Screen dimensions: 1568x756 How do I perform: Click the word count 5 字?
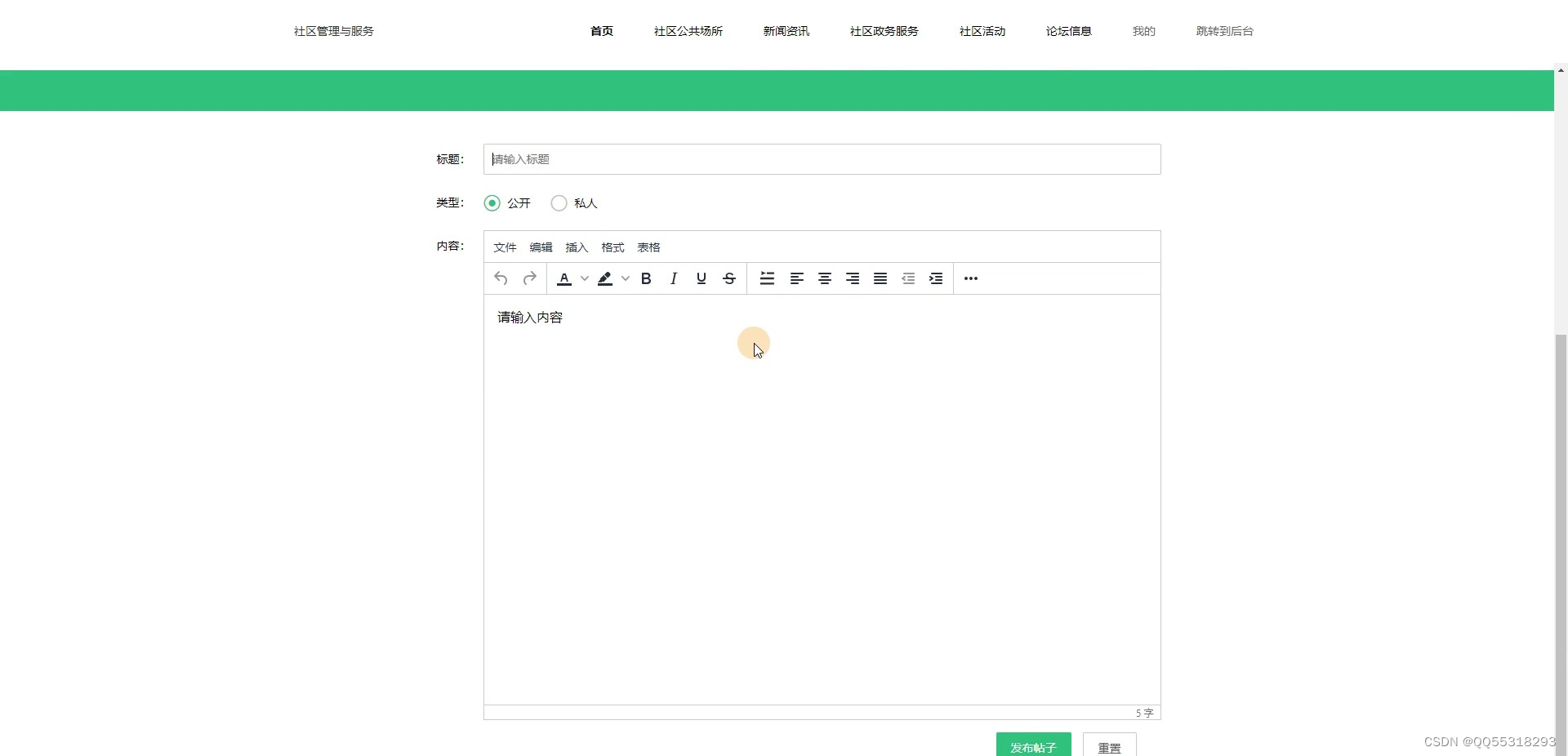pos(1144,713)
